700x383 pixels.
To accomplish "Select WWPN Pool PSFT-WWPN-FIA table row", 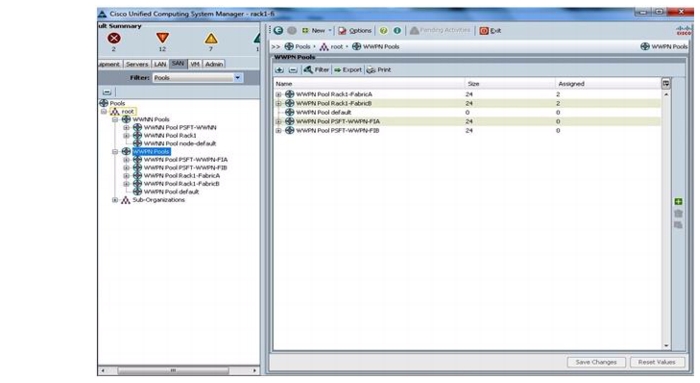I will [x=467, y=121].
